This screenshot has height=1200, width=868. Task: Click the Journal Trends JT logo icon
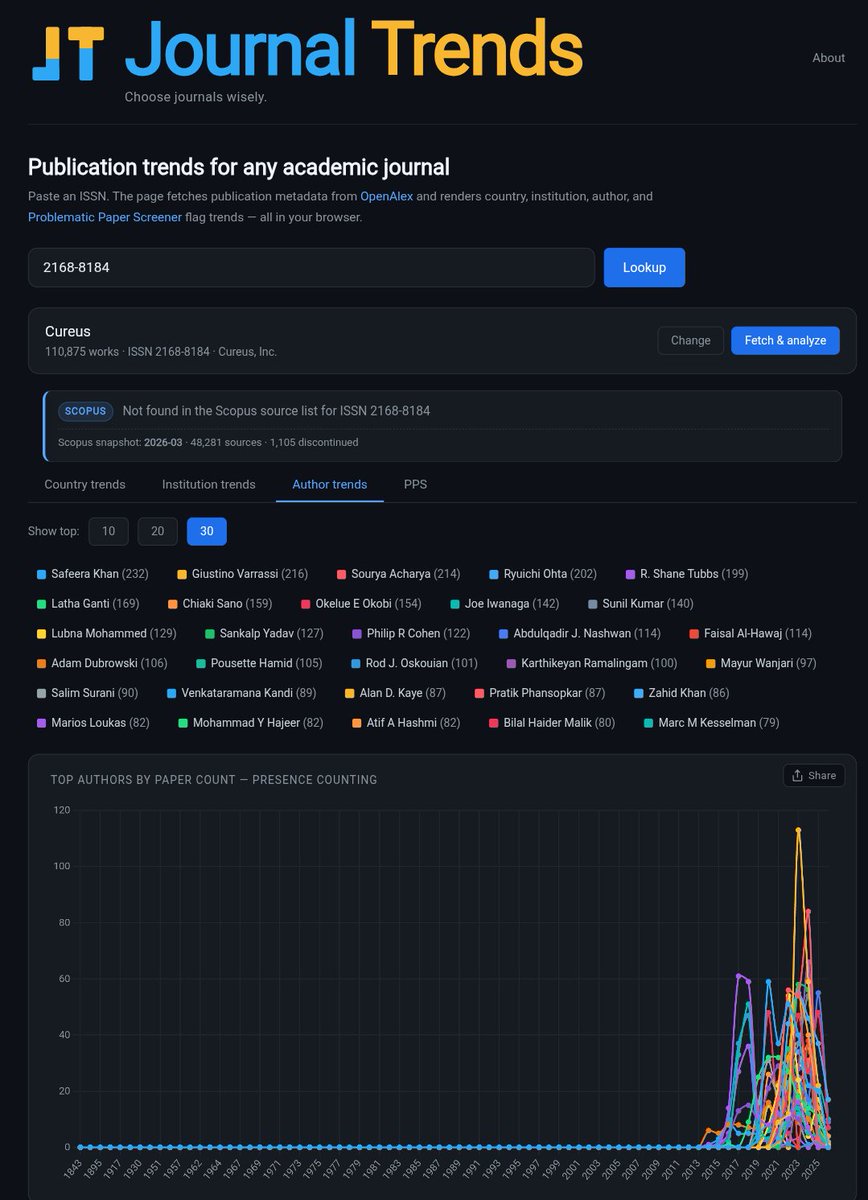coord(68,53)
